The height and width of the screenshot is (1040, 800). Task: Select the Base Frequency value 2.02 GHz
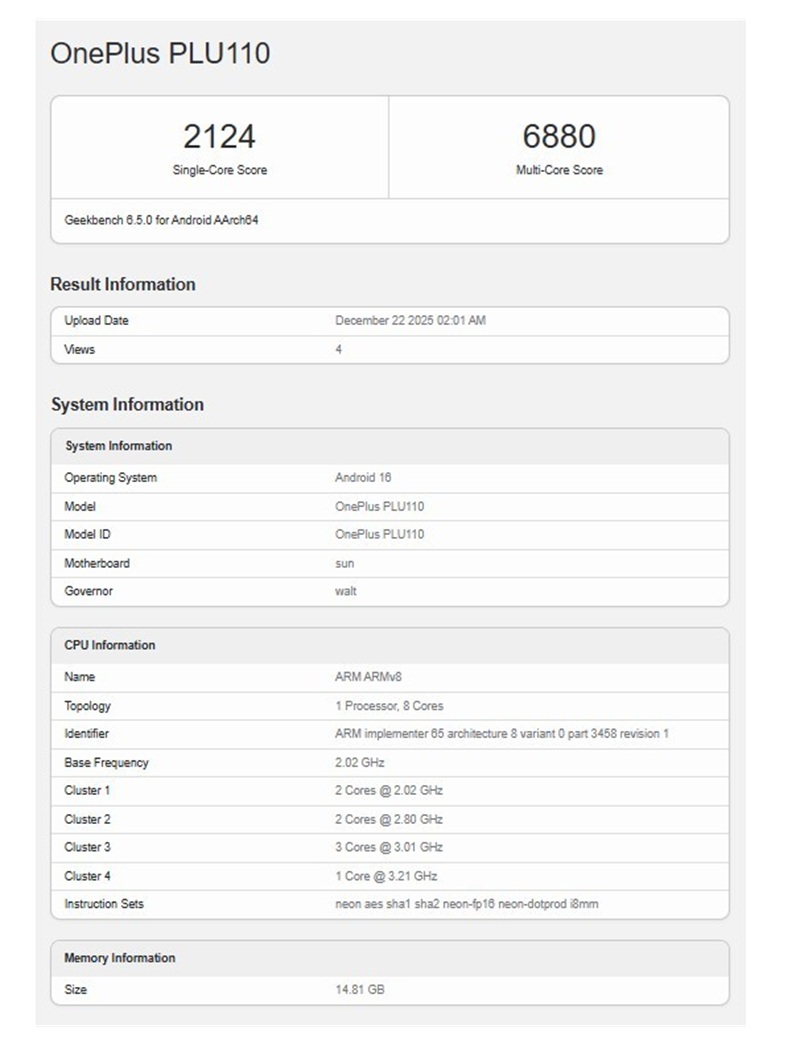362,762
